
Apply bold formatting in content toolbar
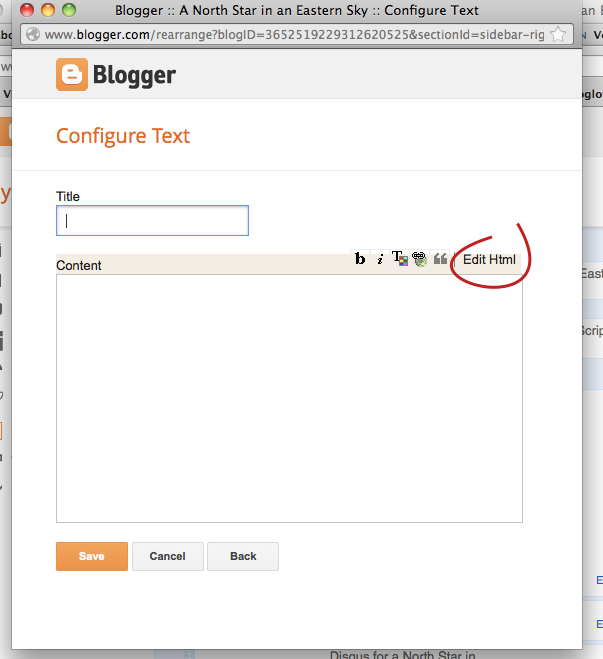pos(360,259)
